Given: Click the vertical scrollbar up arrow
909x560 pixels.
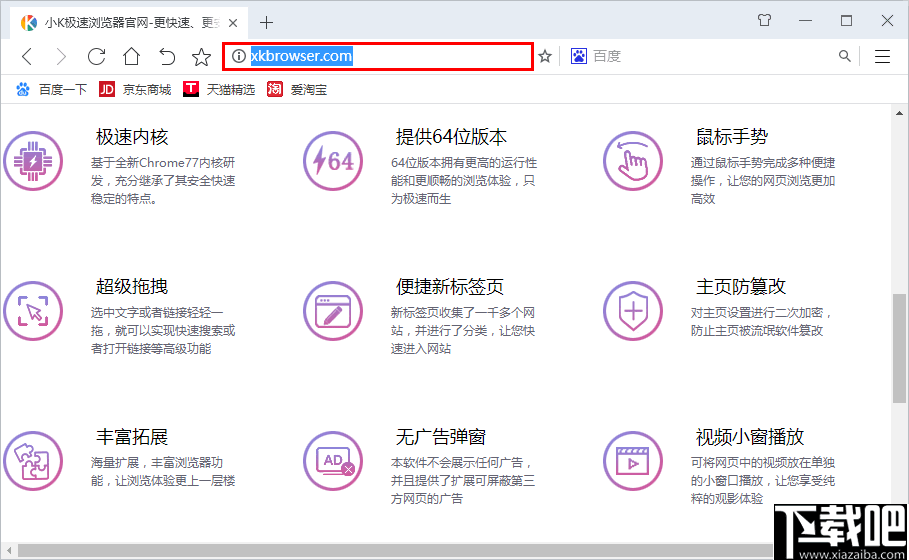Looking at the screenshot, I should pyautogui.click(x=899, y=114).
